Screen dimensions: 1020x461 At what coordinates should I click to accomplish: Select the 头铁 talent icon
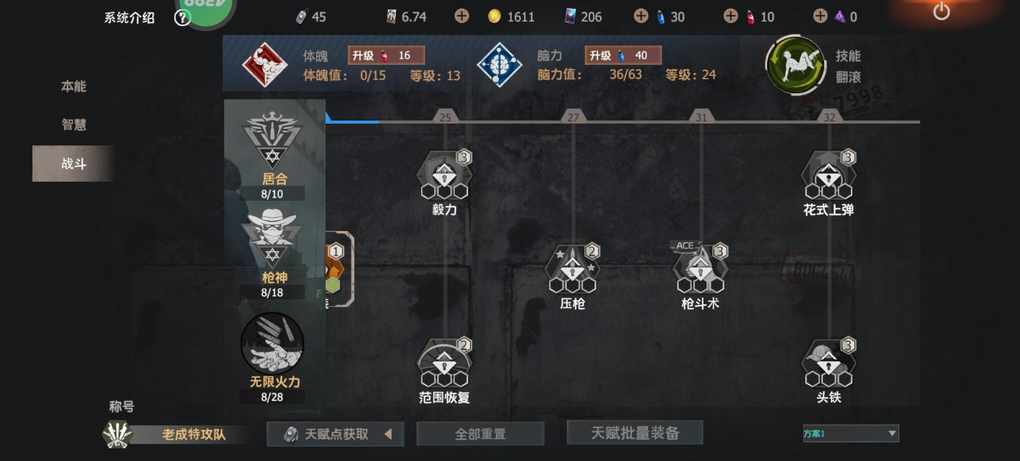(x=828, y=362)
